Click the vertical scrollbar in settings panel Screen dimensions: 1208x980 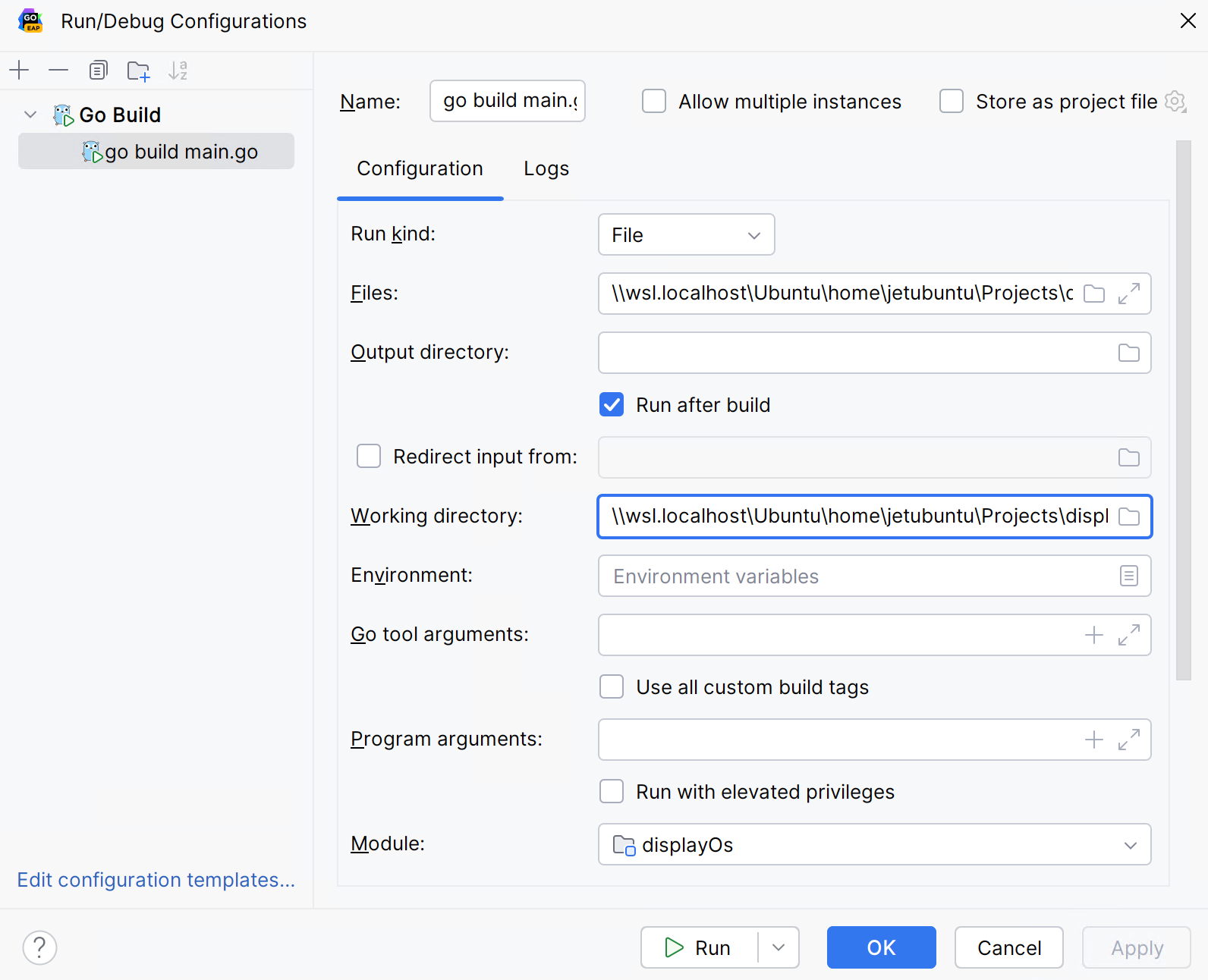pos(1183,410)
